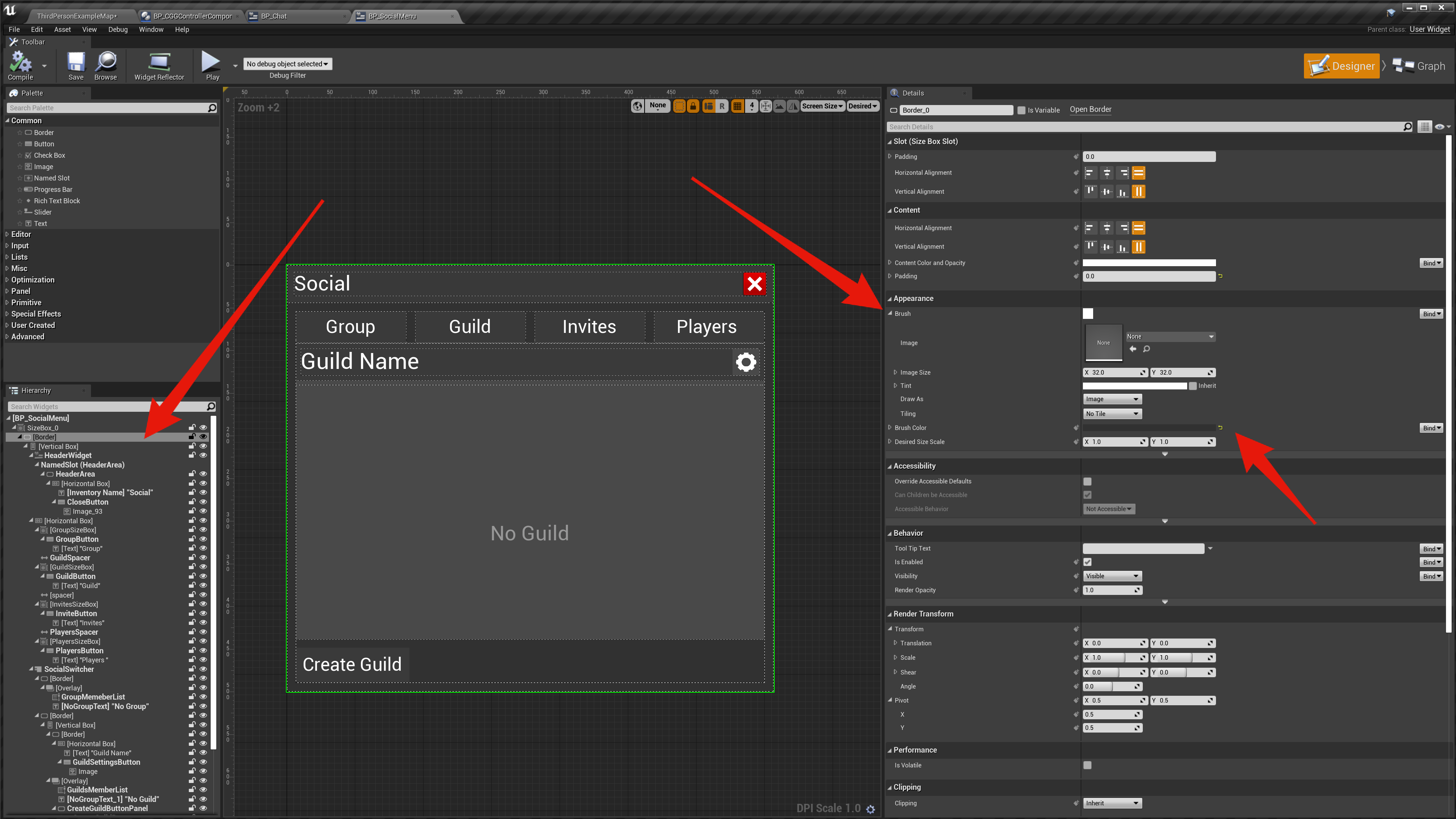The image size is (1456, 819).
Task: Toggle the Is Variable checkbox
Action: pos(1021,110)
